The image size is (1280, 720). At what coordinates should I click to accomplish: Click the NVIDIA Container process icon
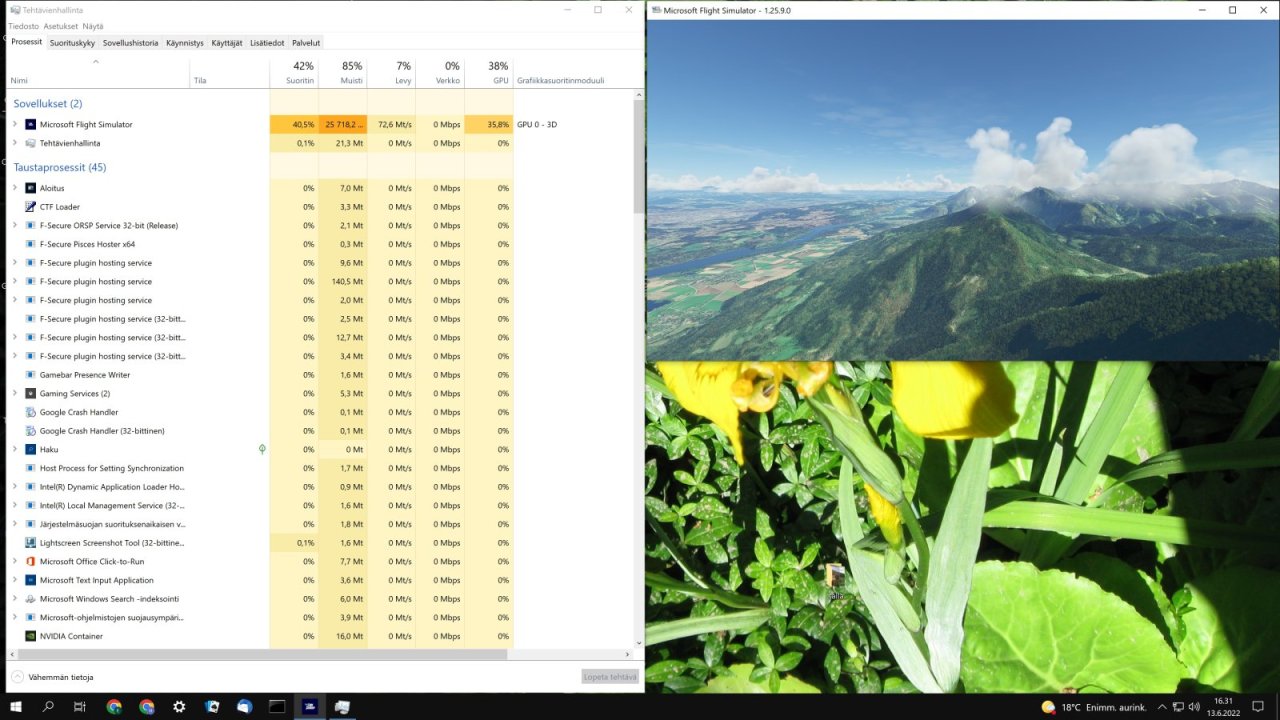point(31,636)
